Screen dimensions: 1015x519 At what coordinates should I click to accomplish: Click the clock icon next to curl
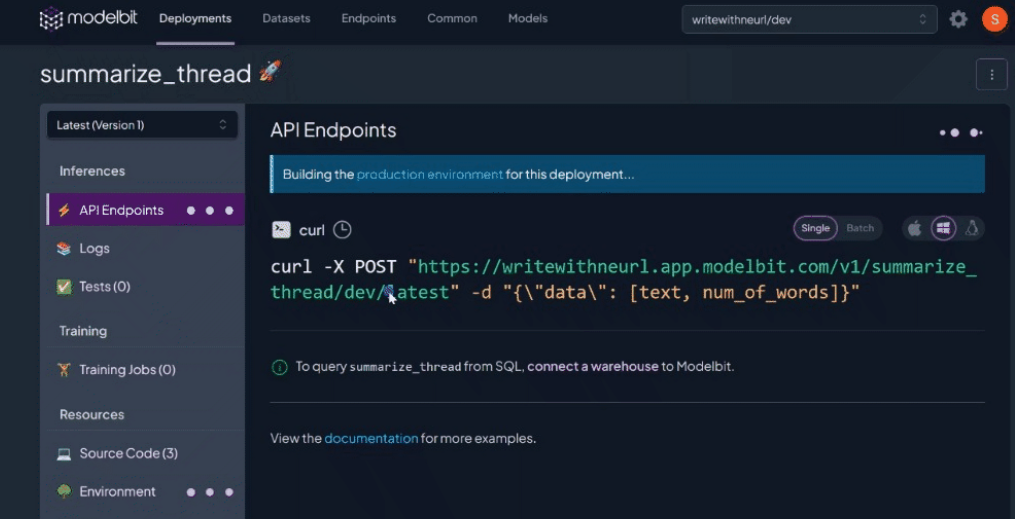click(x=342, y=230)
